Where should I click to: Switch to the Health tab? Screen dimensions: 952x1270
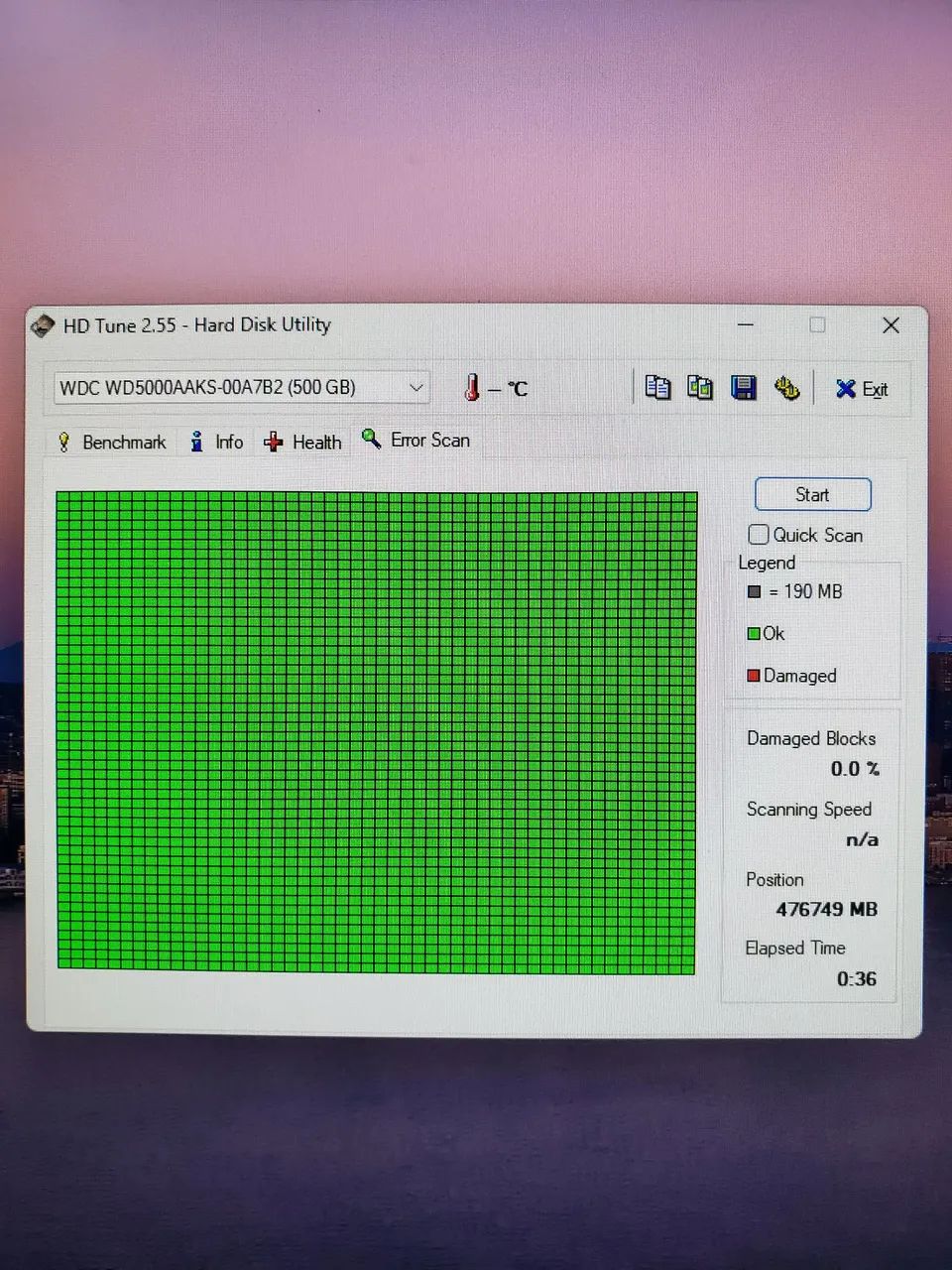coord(303,442)
